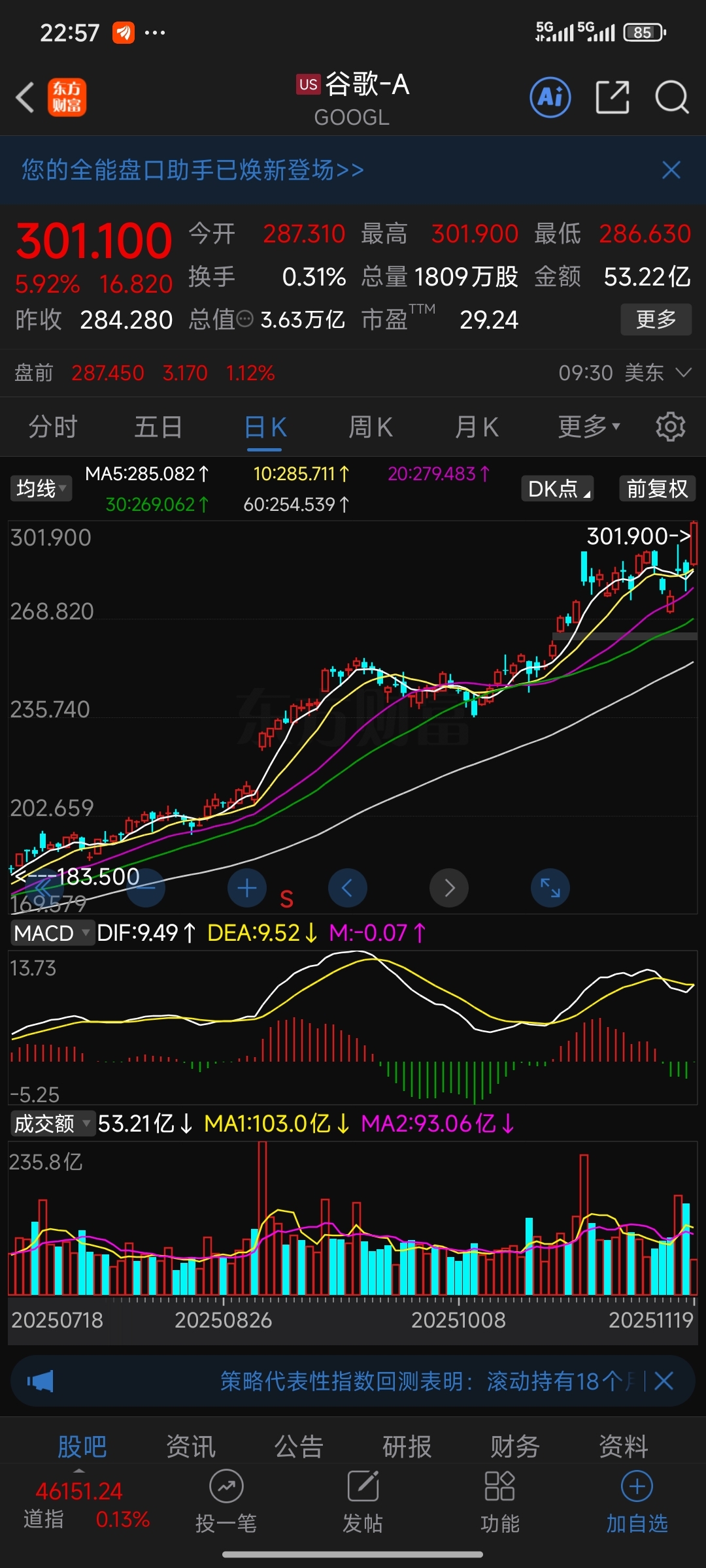Screen dimensions: 706x1568
Task: Switch to the 分时 chart tab
Action: (53, 427)
